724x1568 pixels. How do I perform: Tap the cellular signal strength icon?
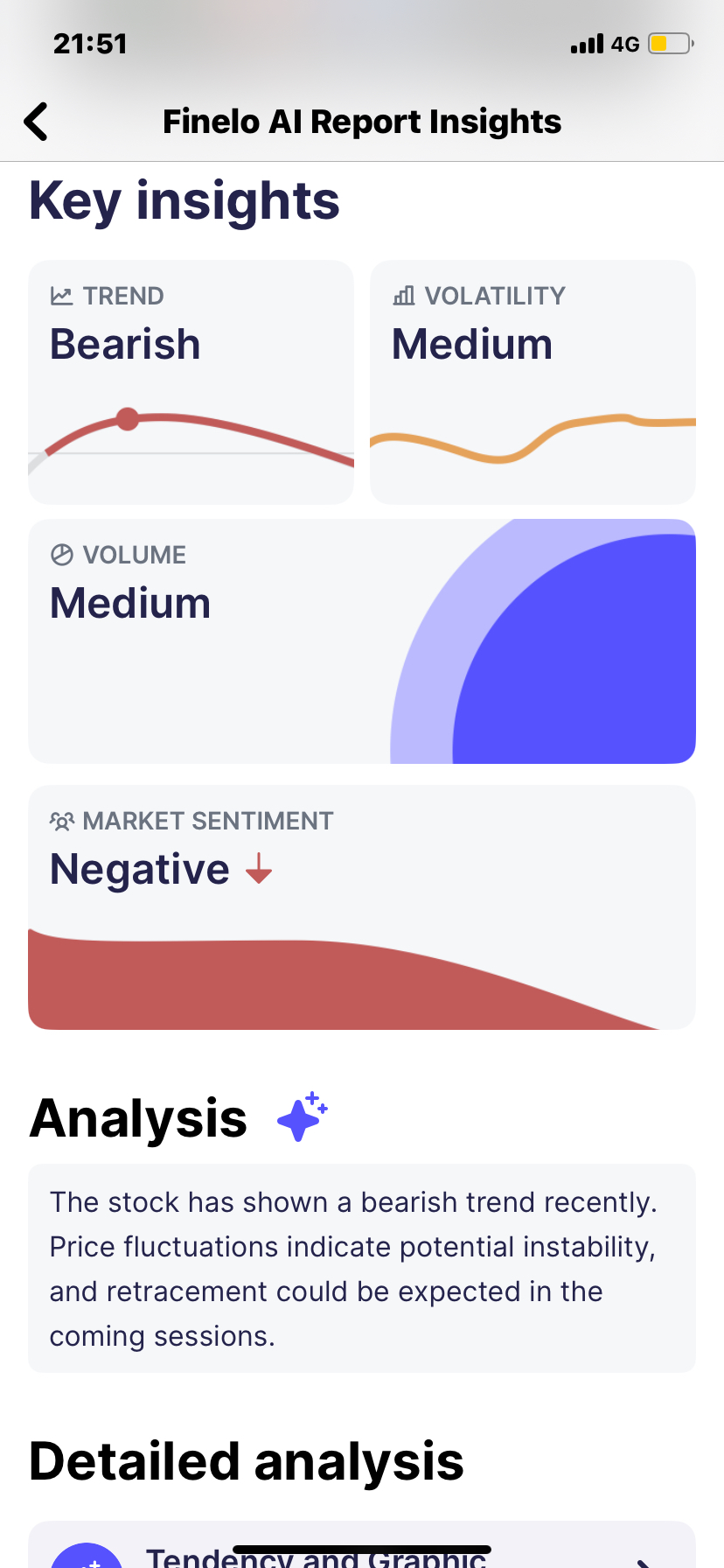(587, 44)
